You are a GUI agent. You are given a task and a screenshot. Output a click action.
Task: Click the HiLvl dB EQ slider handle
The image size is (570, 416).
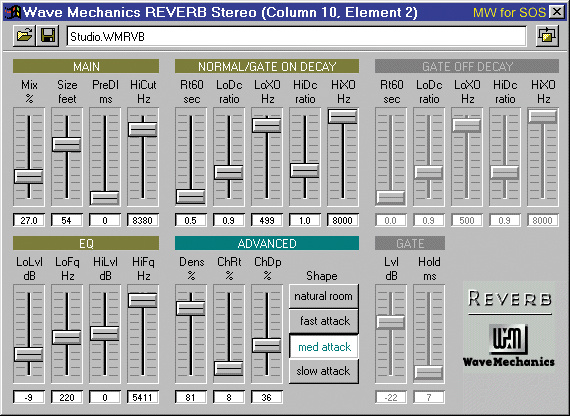(105, 333)
